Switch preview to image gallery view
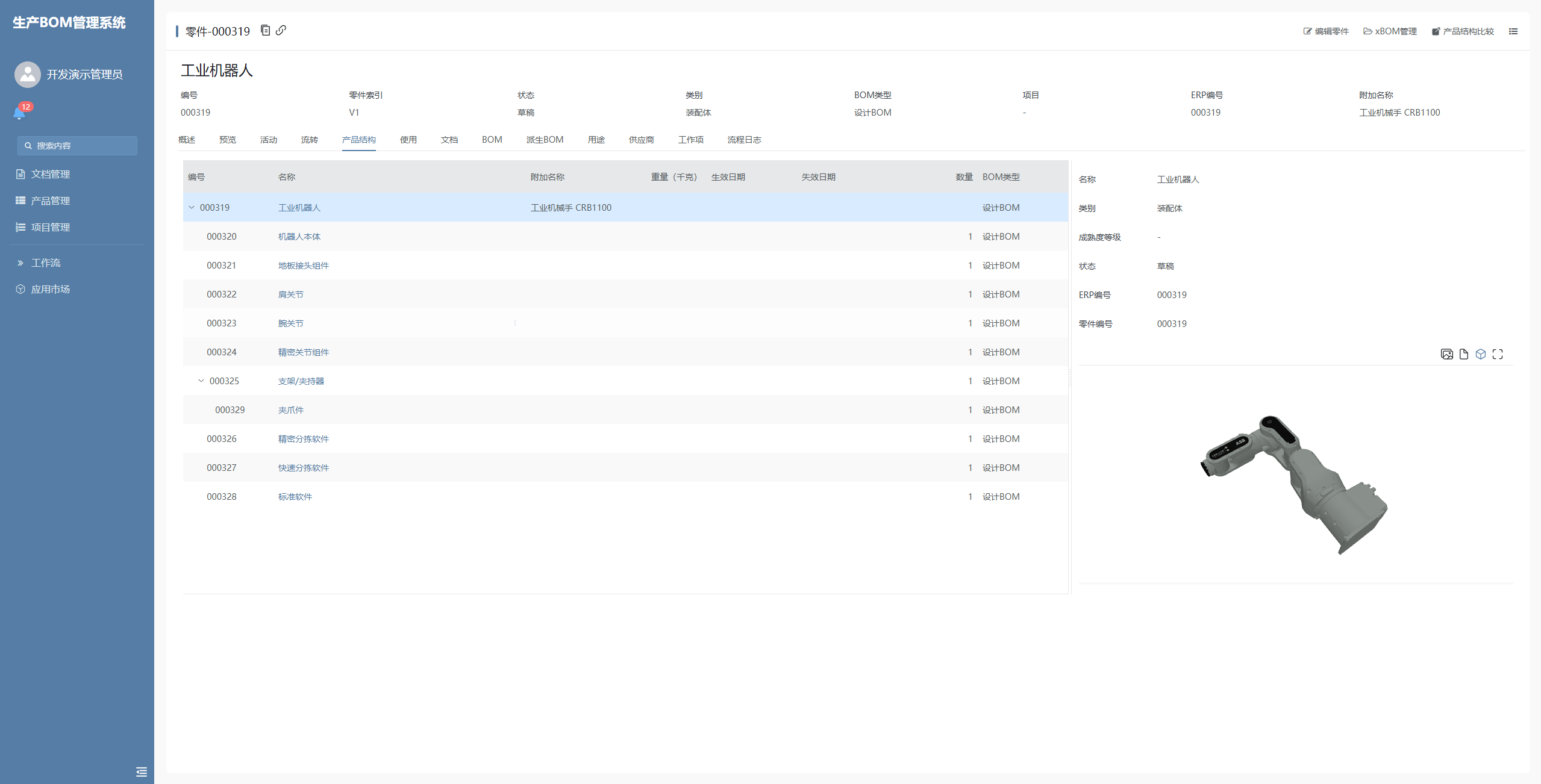 pos(1446,354)
